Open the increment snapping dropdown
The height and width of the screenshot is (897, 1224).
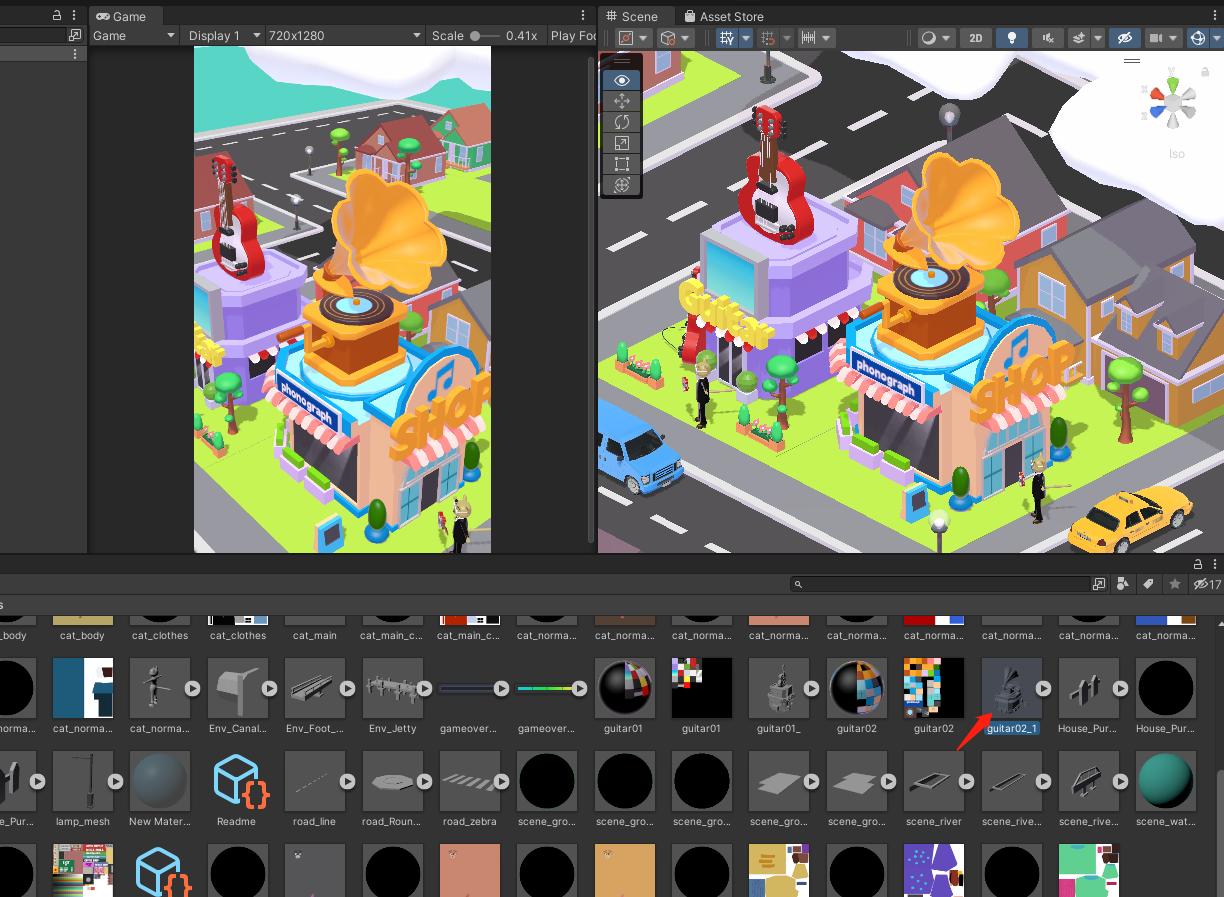pos(816,38)
